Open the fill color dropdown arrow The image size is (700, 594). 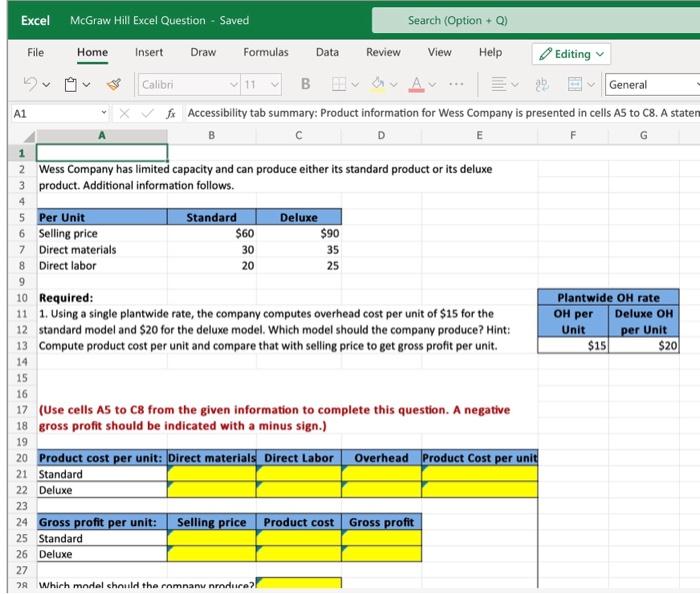tap(394, 84)
